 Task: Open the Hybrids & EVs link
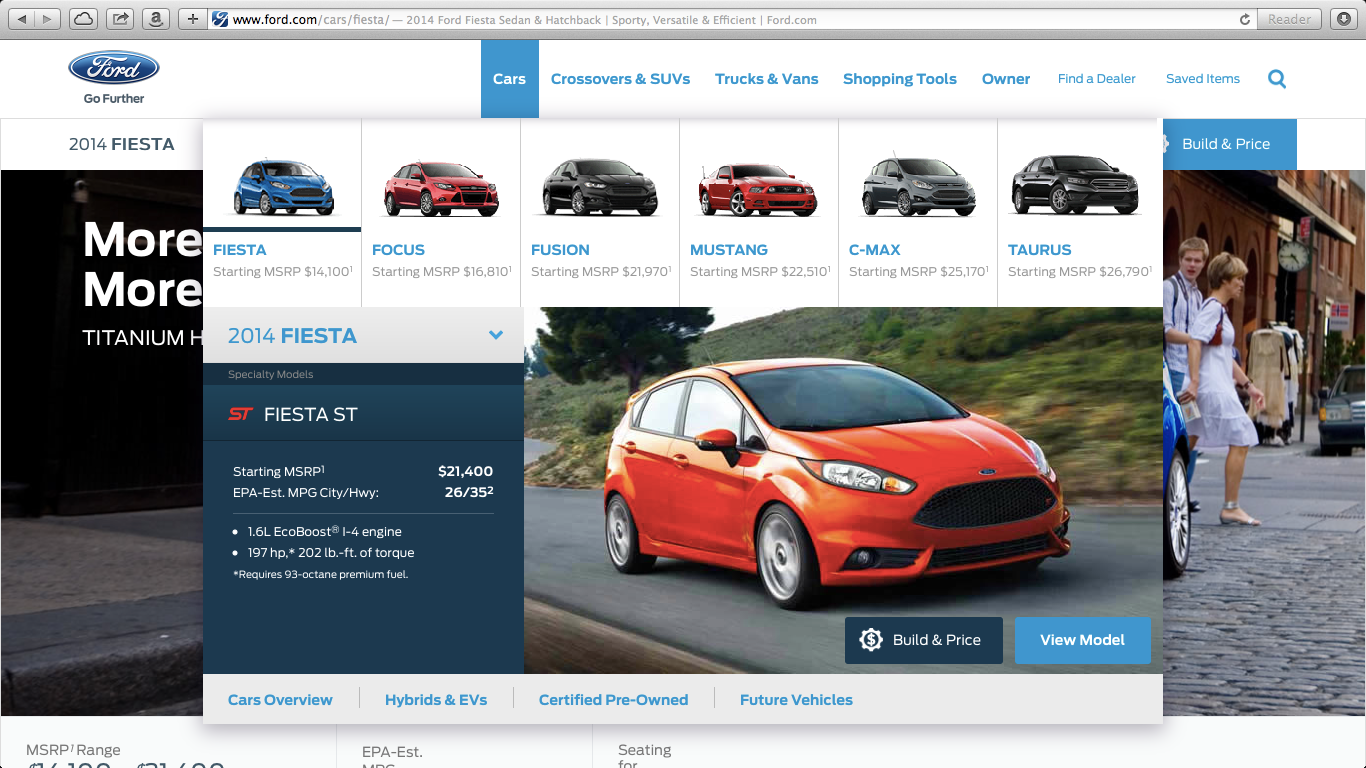click(x=436, y=700)
